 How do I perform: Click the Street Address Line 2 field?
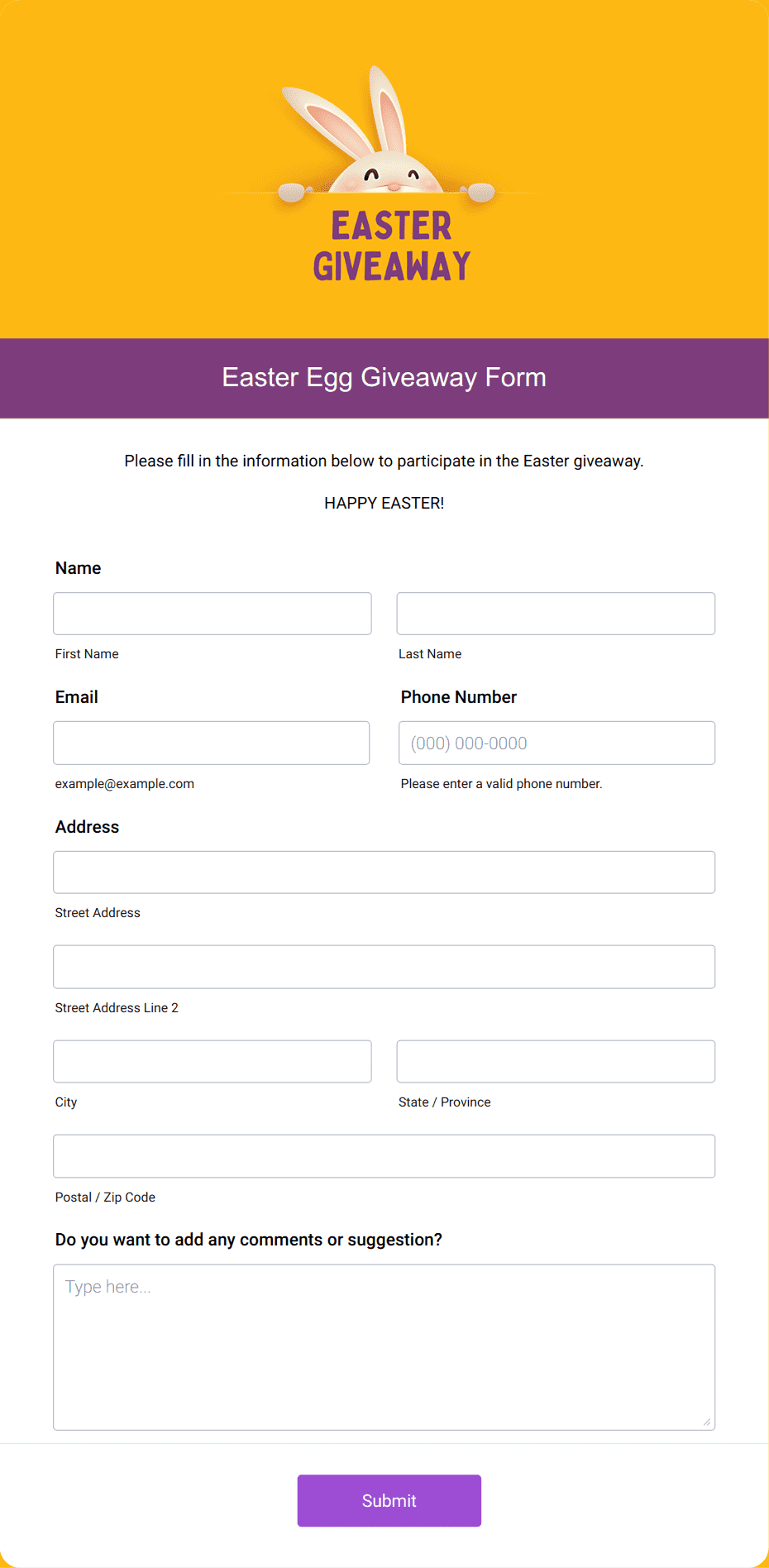[x=384, y=967]
